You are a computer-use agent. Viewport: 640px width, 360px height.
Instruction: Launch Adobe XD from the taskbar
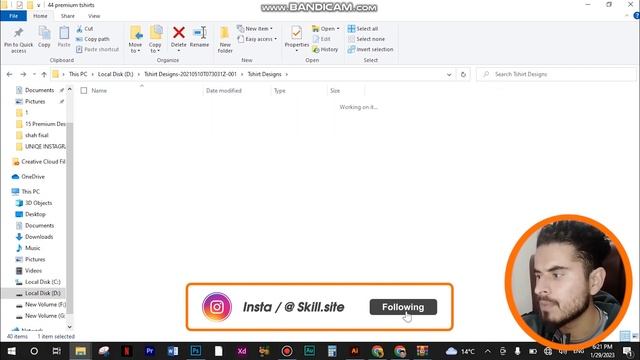tap(242, 351)
